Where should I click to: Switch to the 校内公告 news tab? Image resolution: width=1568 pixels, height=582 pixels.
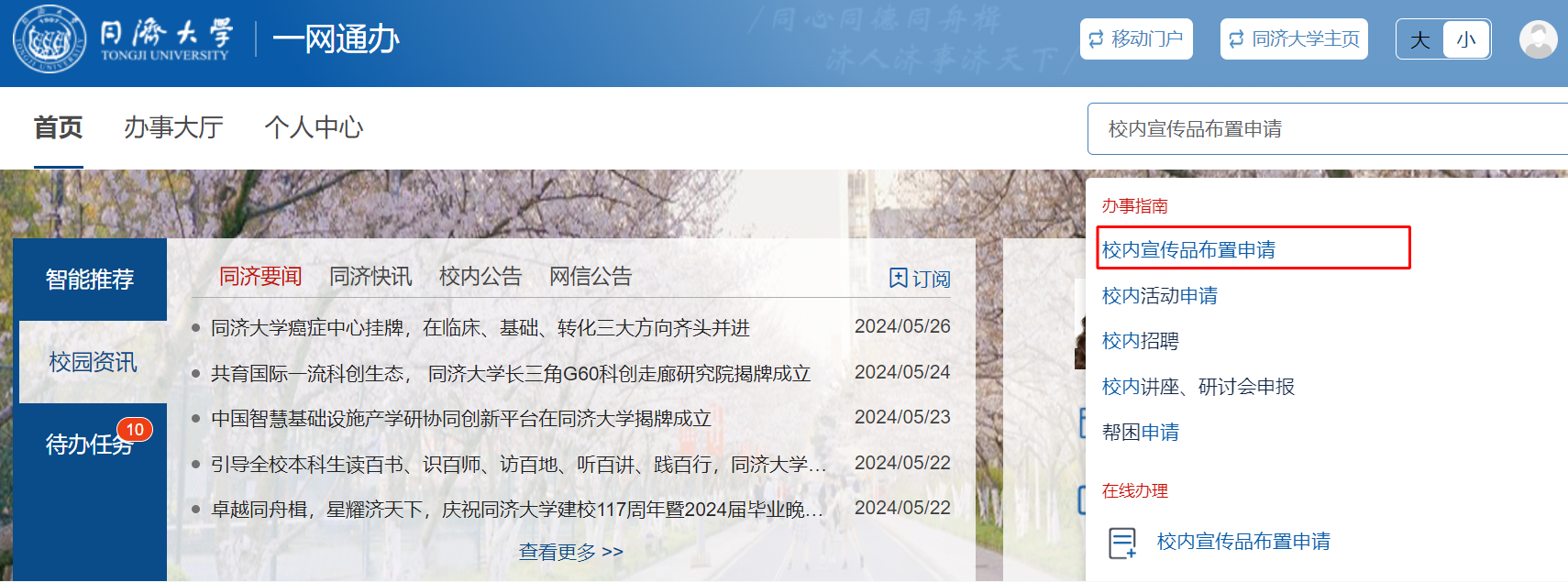coord(480,277)
